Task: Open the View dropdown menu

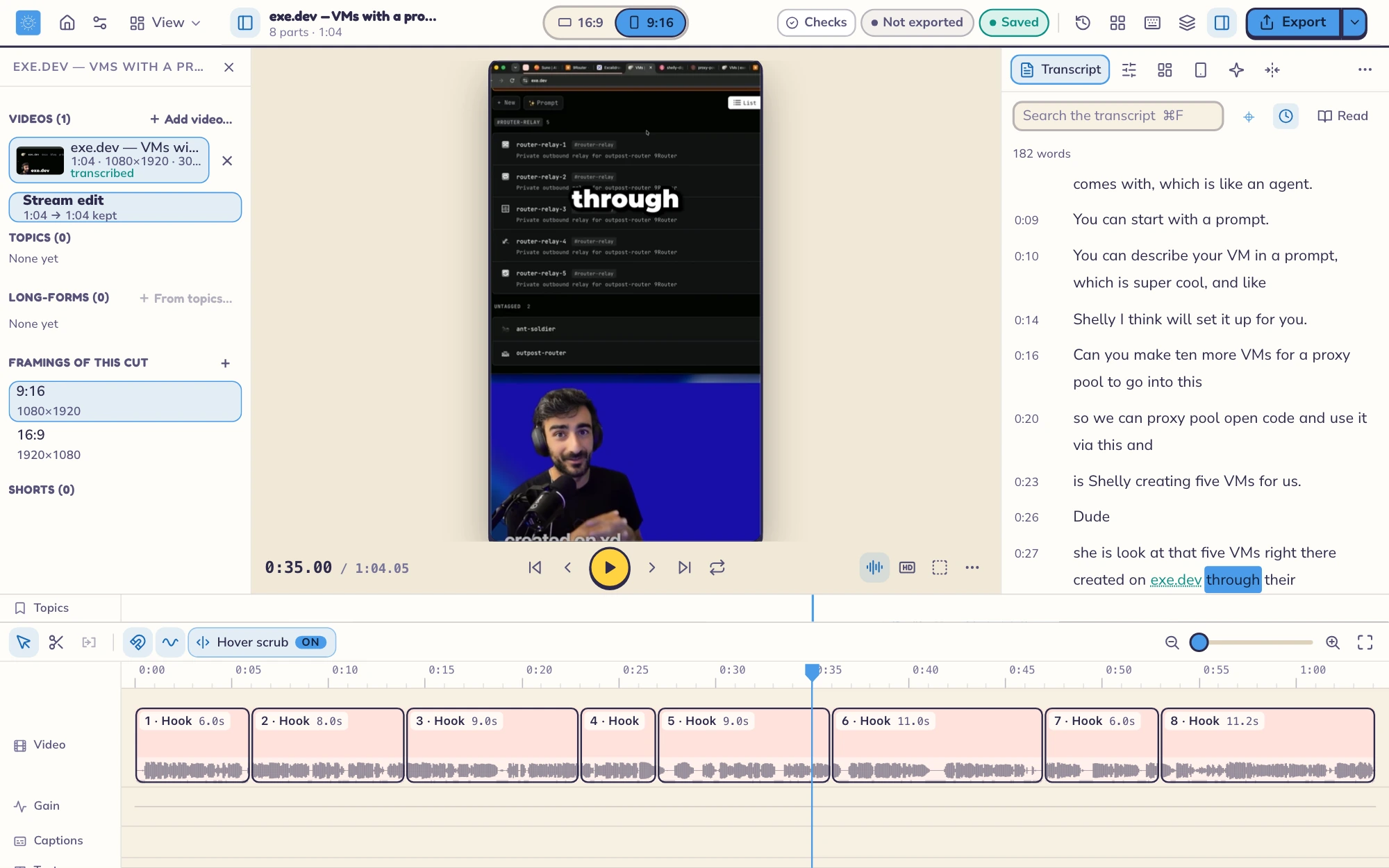Action: [165, 23]
